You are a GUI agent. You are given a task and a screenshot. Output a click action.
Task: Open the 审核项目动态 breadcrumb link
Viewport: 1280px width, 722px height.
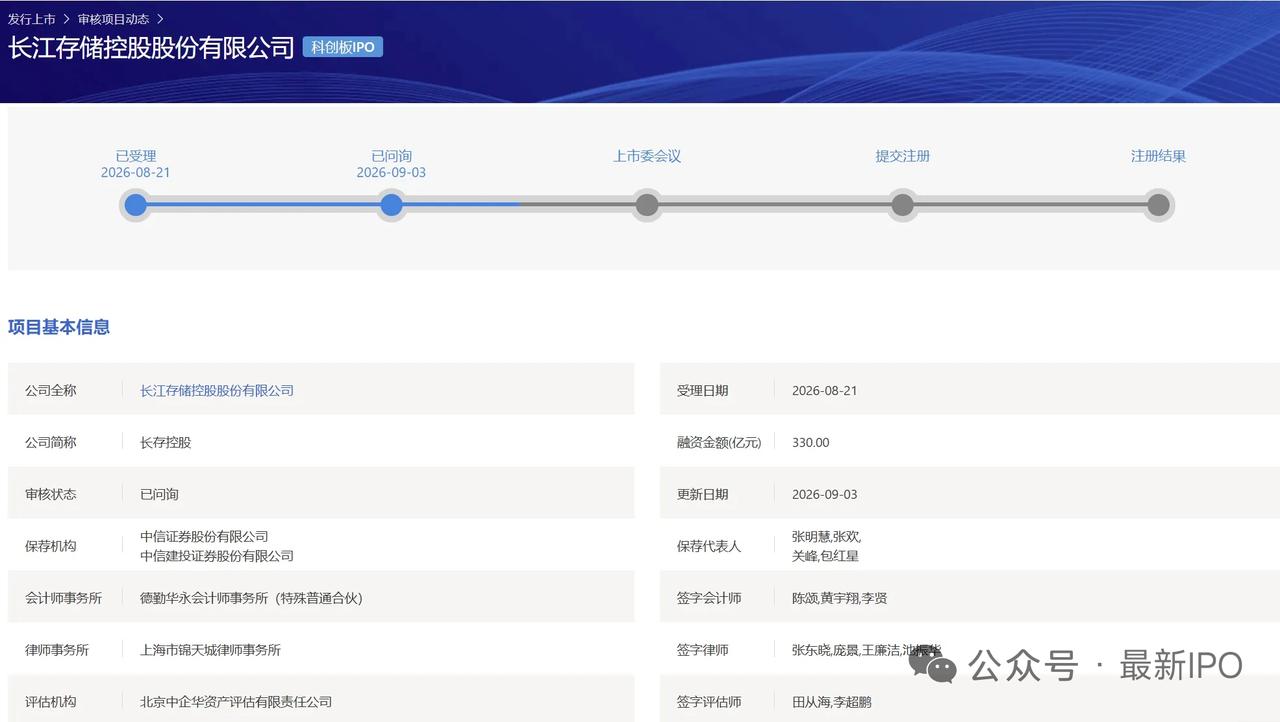[114, 19]
